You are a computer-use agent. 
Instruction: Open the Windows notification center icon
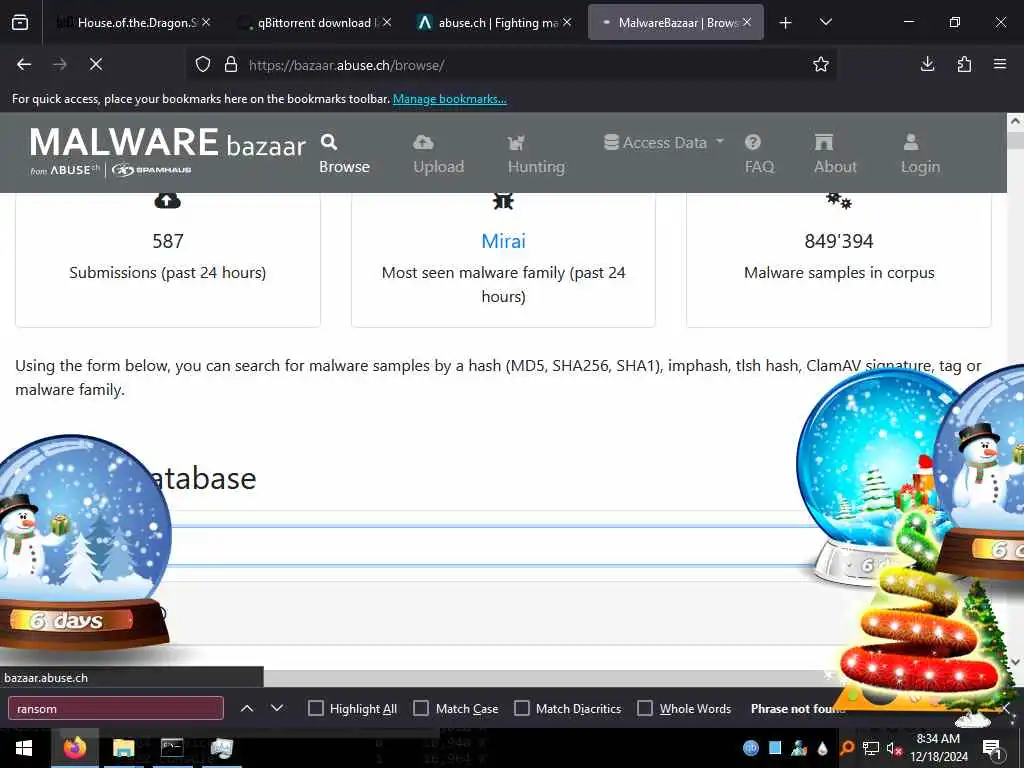coord(992,748)
